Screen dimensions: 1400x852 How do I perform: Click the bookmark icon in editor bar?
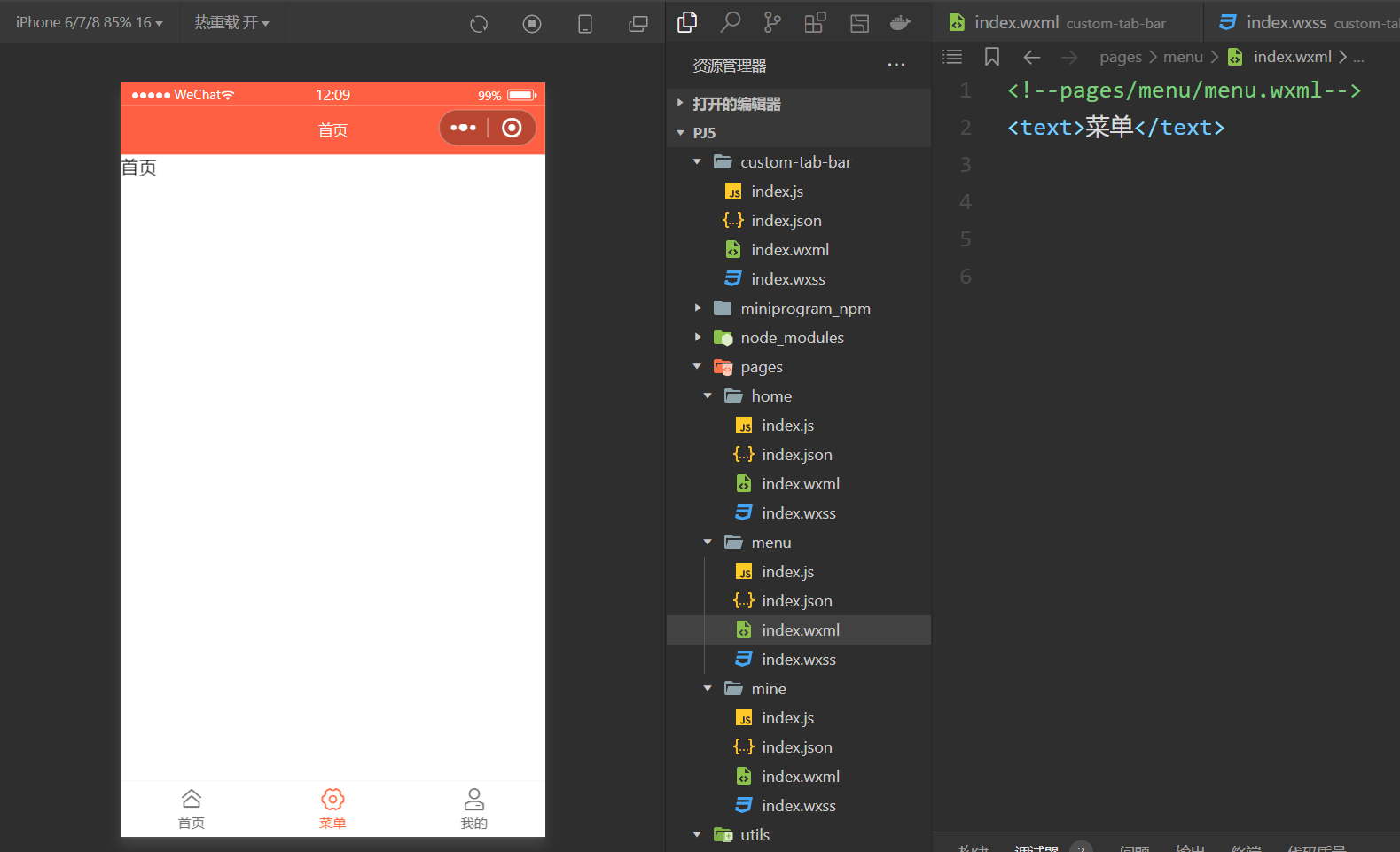(992, 57)
